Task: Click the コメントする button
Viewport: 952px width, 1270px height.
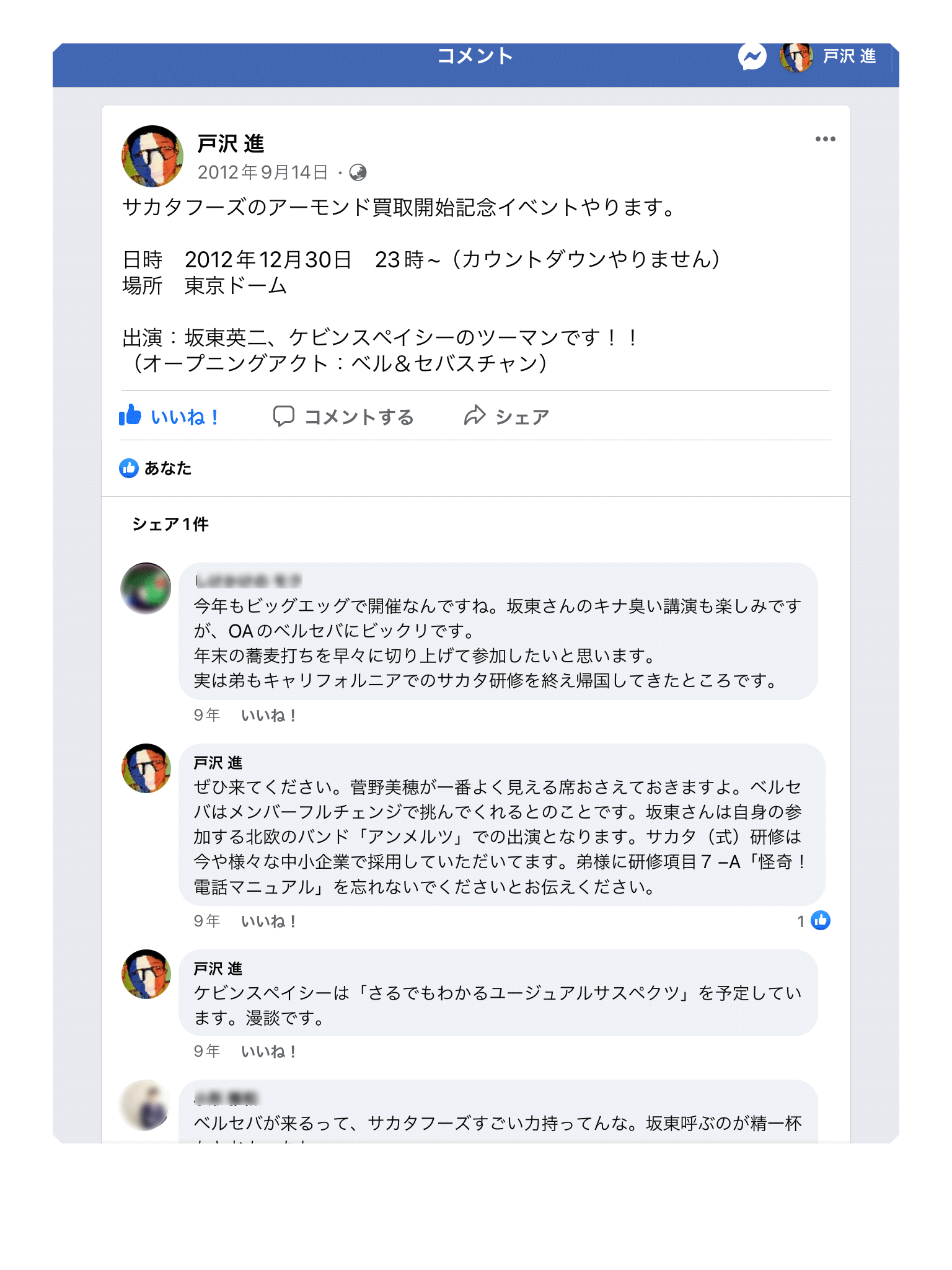Action: tap(344, 417)
